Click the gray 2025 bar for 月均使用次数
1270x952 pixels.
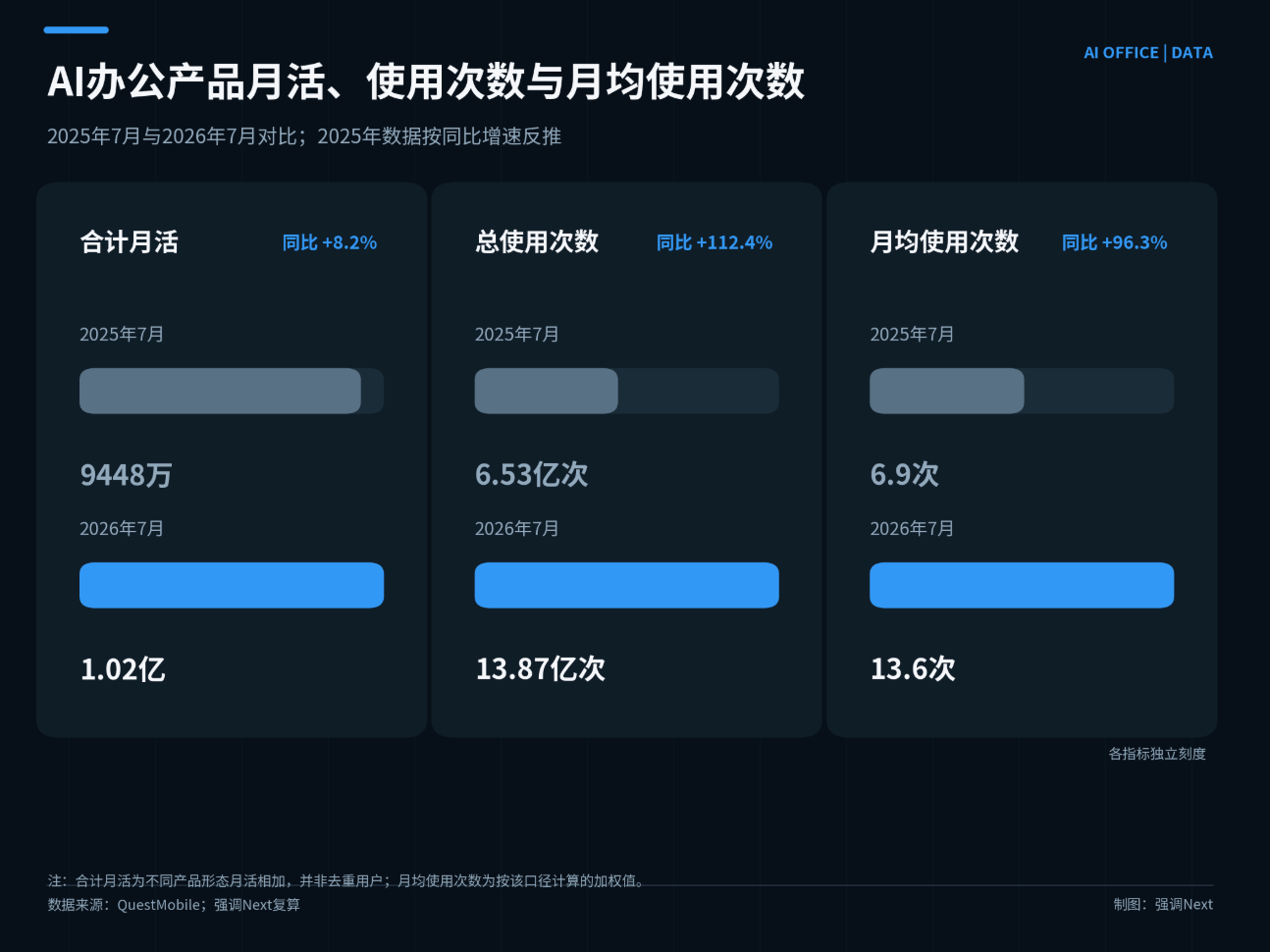(x=946, y=391)
